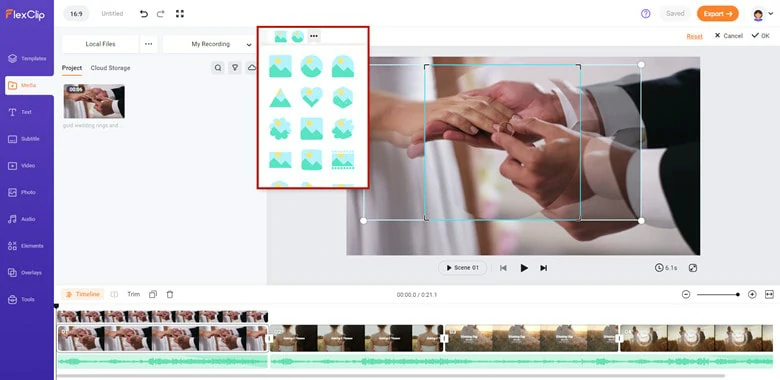Screen dimensions: 780x380
Task: Choose the square crop shape in first row
Action: click(x=281, y=66)
